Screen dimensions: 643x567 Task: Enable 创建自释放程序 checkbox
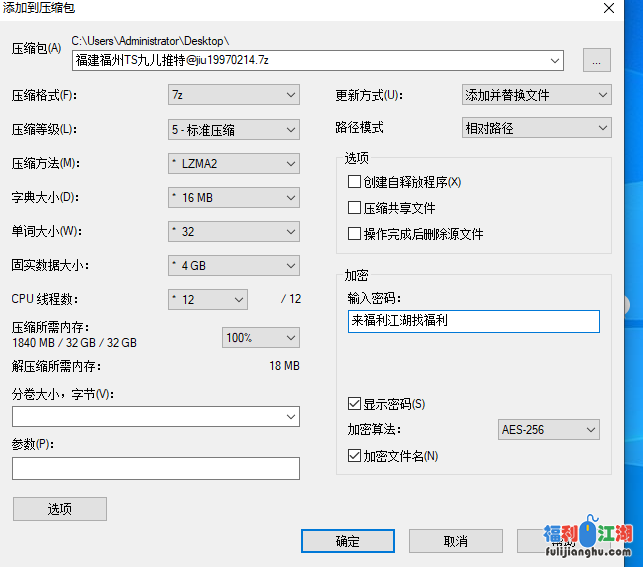[x=354, y=182]
